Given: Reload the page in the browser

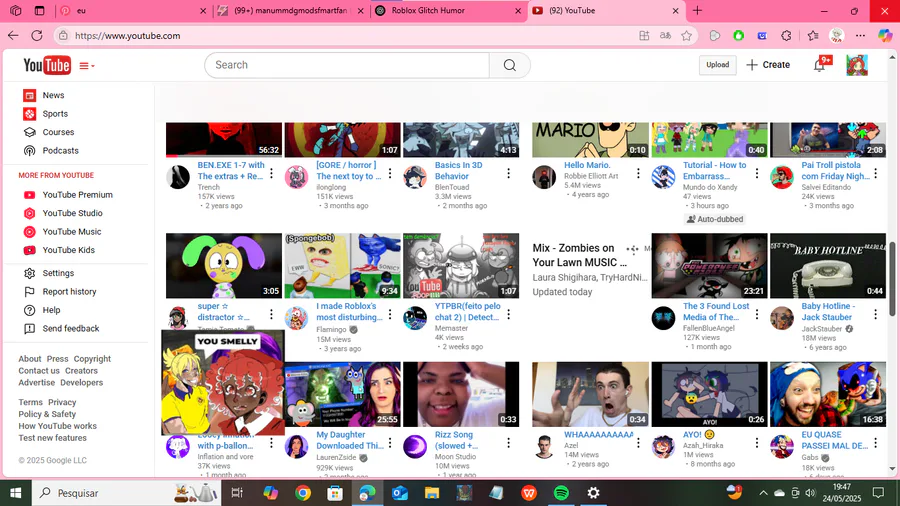Looking at the screenshot, I should (37, 36).
